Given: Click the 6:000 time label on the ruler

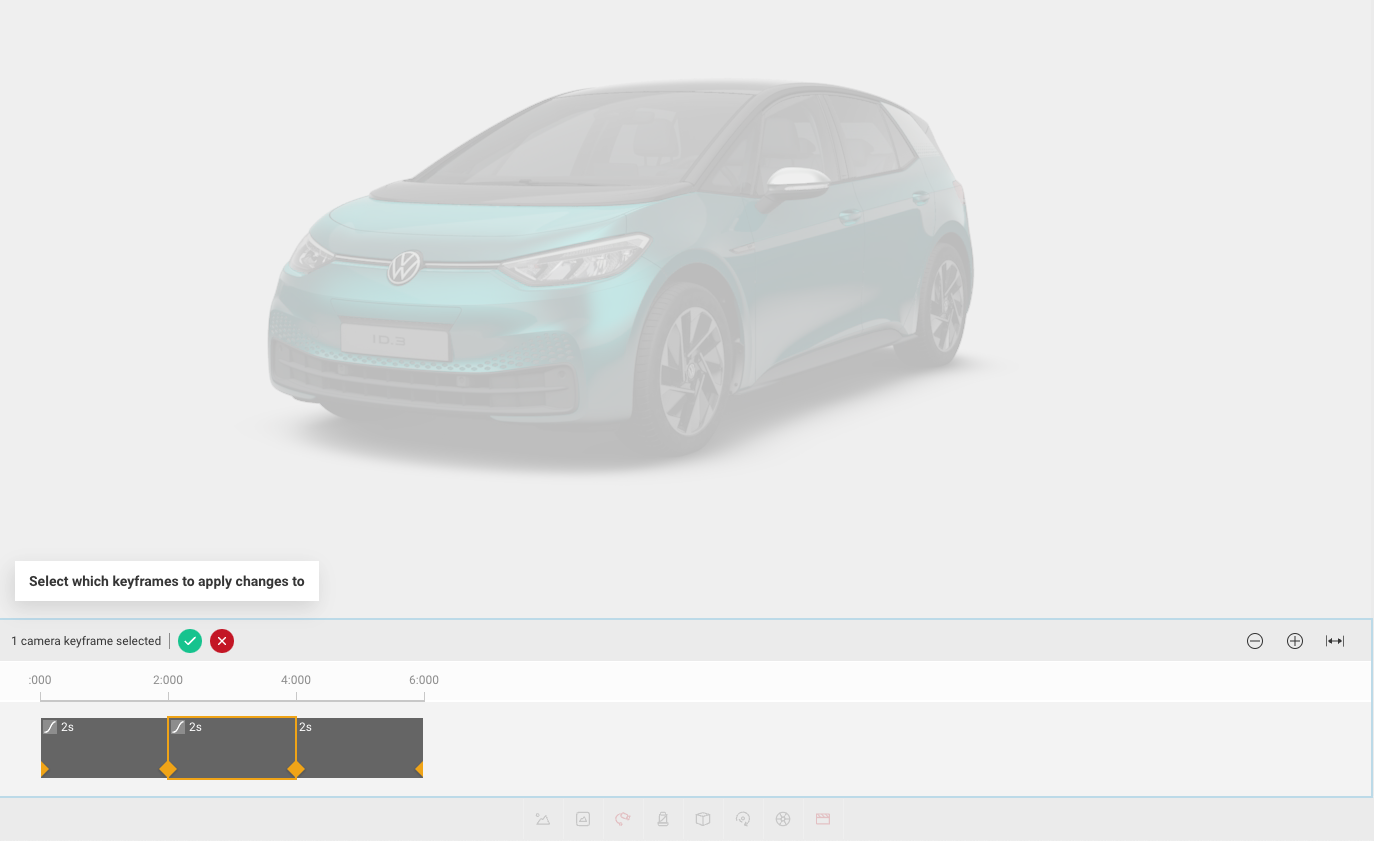Looking at the screenshot, I should coord(424,680).
